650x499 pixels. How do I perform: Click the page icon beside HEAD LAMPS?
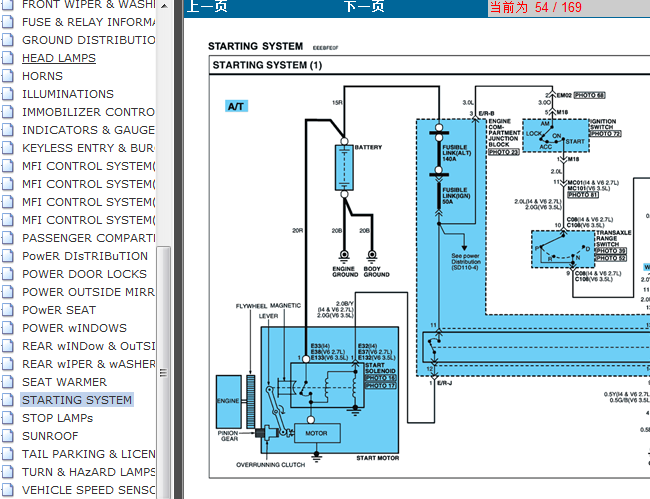click(x=7, y=58)
